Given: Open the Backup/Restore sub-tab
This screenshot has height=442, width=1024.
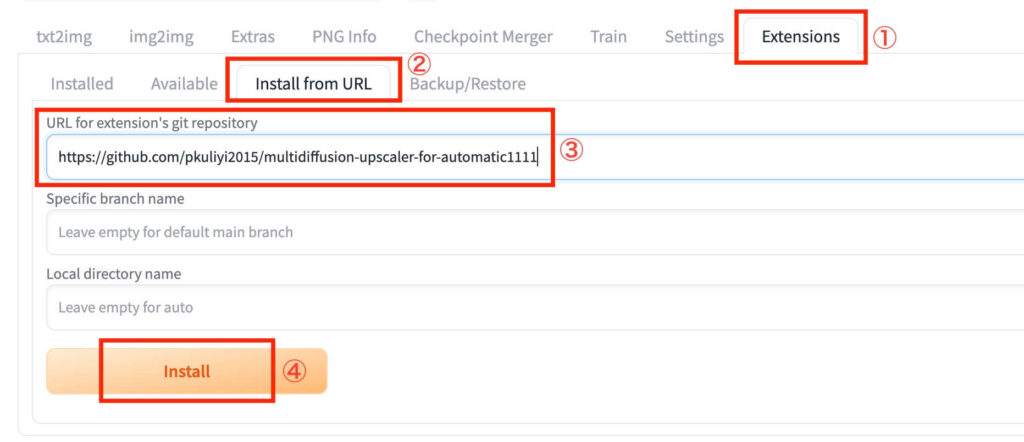Looking at the screenshot, I should click(x=467, y=84).
